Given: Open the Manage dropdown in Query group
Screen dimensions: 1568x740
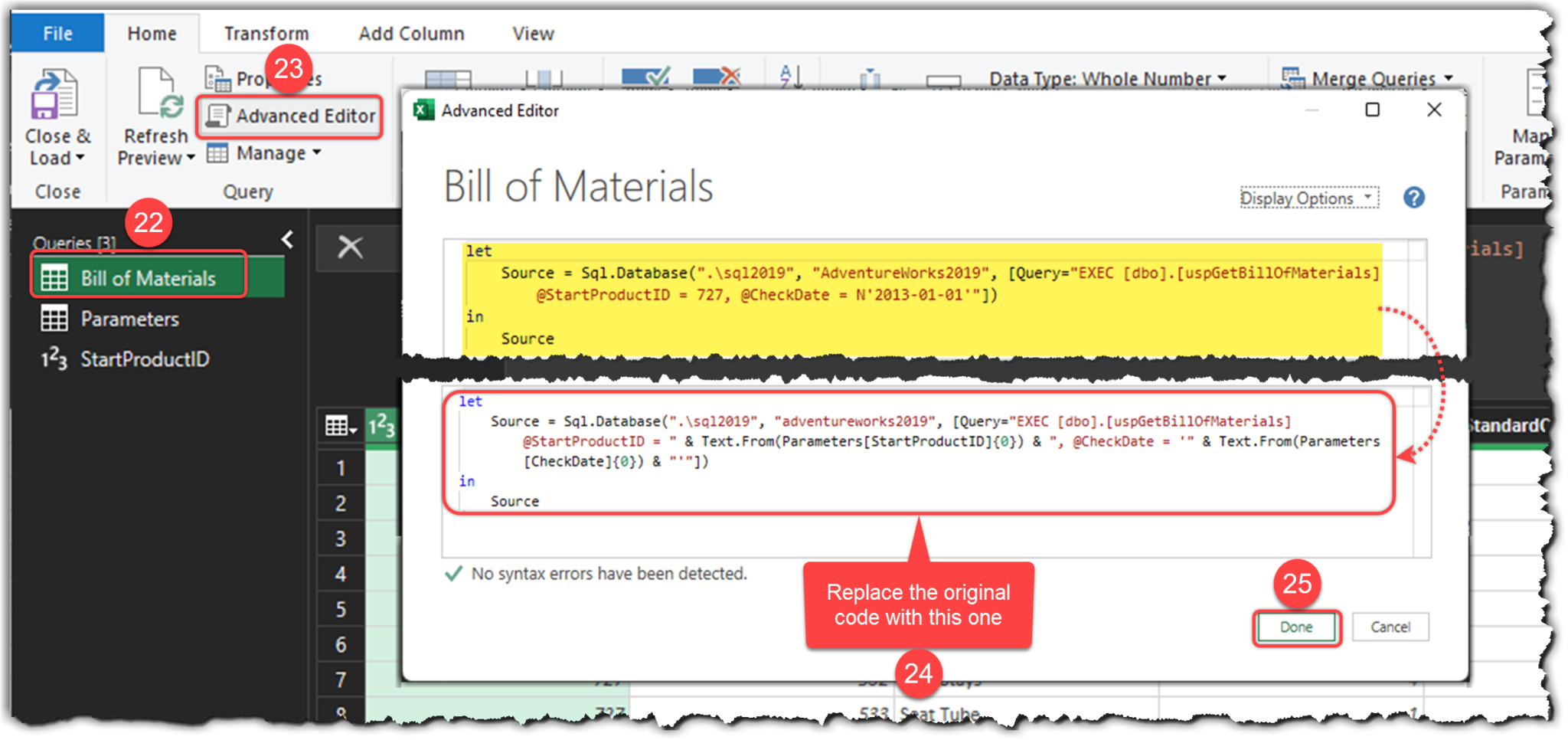Looking at the screenshot, I should tap(264, 153).
